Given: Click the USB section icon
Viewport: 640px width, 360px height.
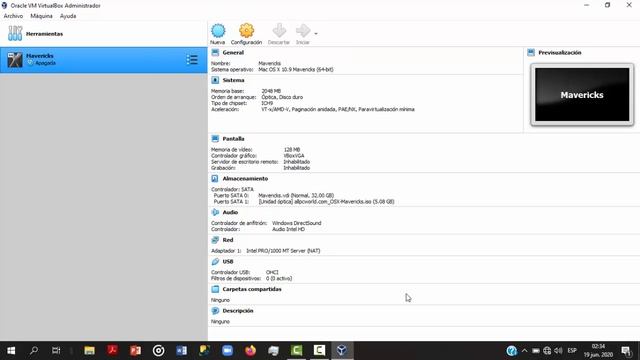Looking at the screenshot, I should tap(215, 262).
